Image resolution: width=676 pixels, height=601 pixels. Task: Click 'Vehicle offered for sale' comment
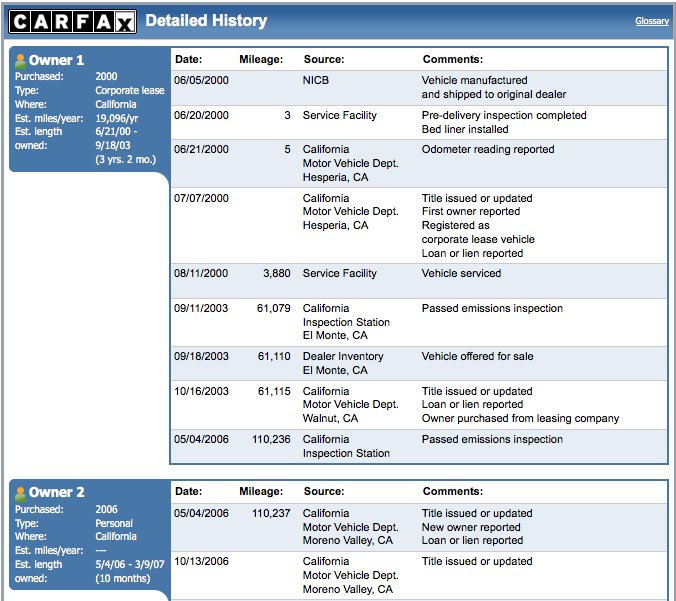[x=477, y=356]
